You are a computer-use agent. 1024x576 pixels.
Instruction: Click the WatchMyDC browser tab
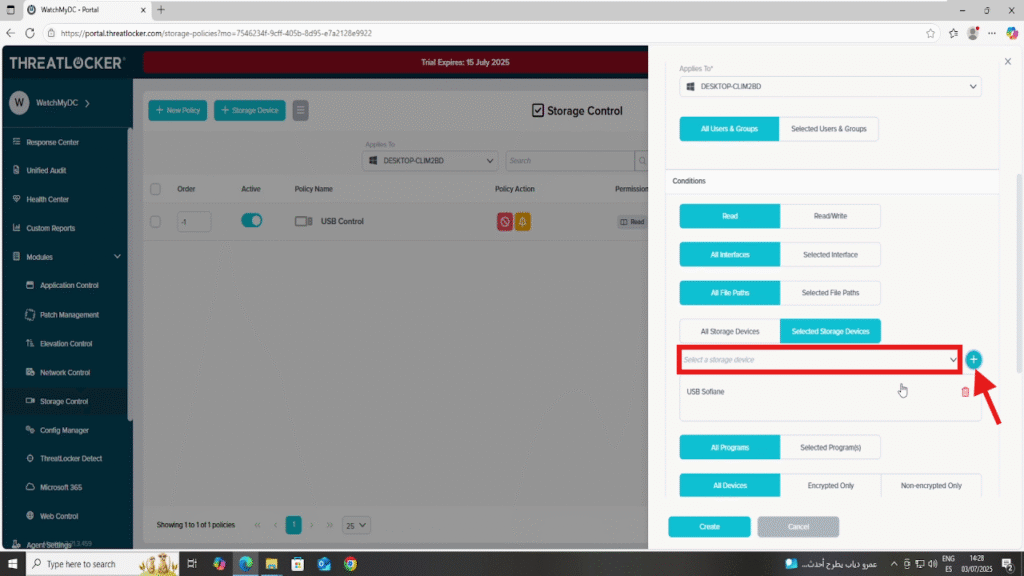(85, 10)
